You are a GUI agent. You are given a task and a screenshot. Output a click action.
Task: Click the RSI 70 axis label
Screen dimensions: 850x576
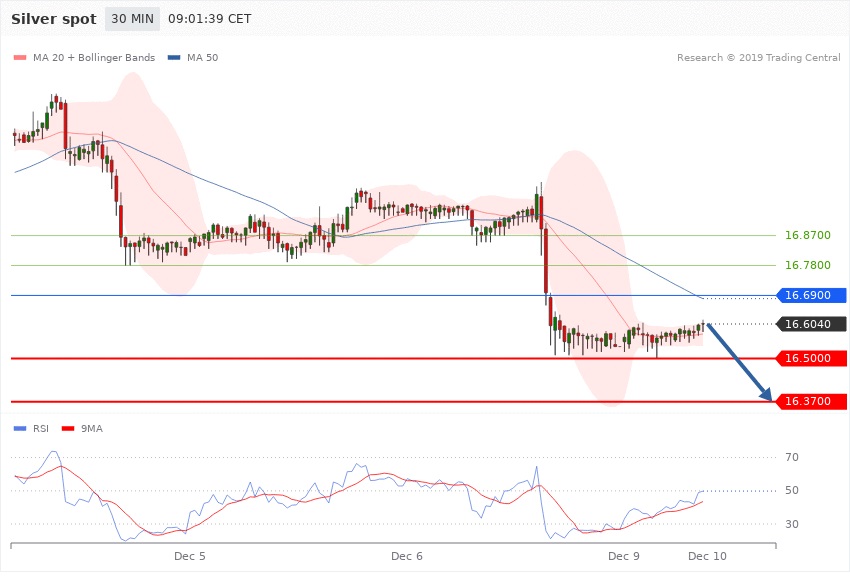[792, 458]
